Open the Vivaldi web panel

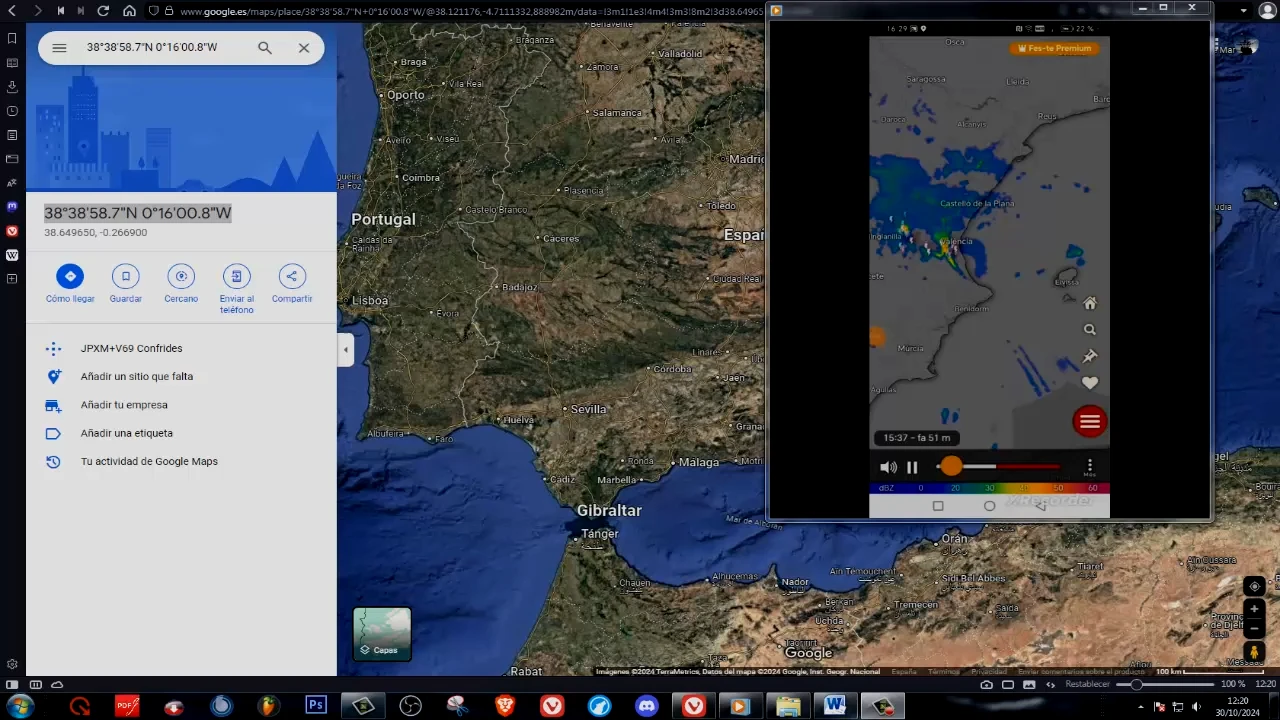(12, 231)
